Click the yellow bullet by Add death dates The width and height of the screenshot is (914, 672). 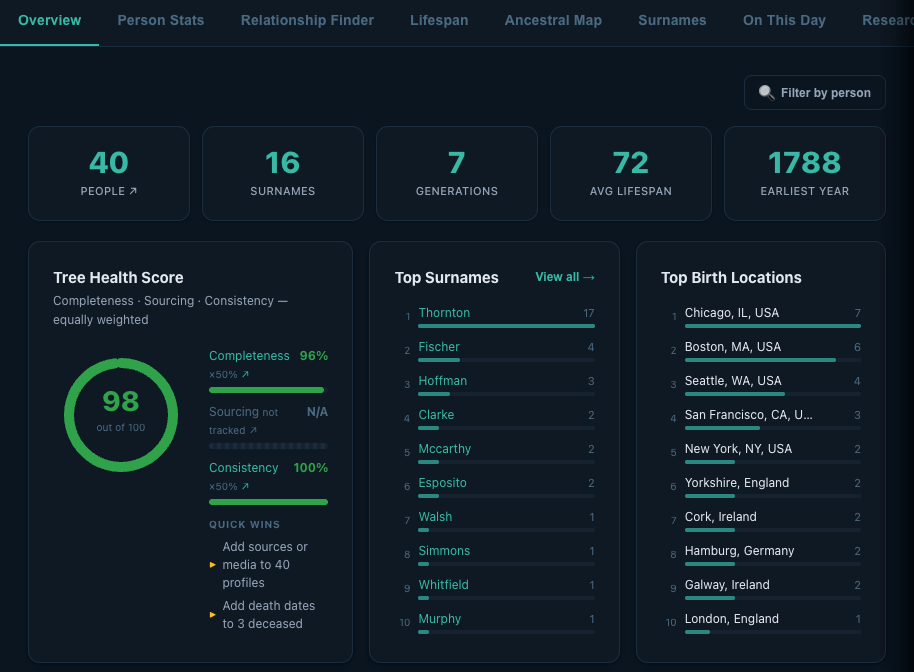(213, 614)
